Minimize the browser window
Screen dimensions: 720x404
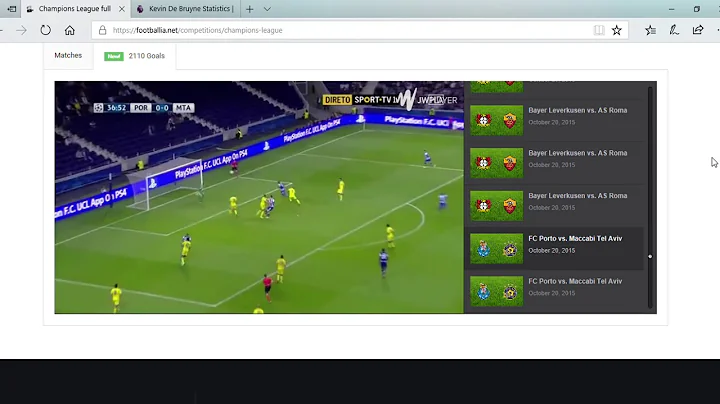[x=671, y=9]
